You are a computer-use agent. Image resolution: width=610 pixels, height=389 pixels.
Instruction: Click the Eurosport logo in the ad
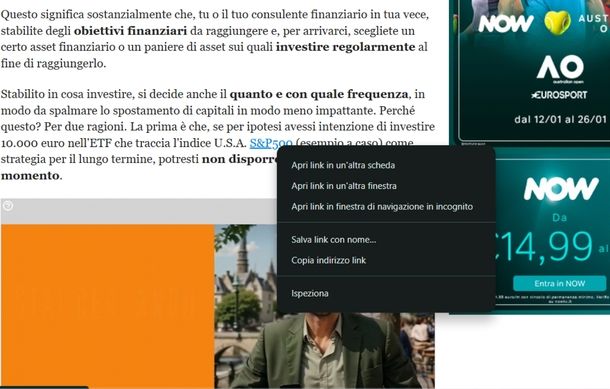pos(559,95)
